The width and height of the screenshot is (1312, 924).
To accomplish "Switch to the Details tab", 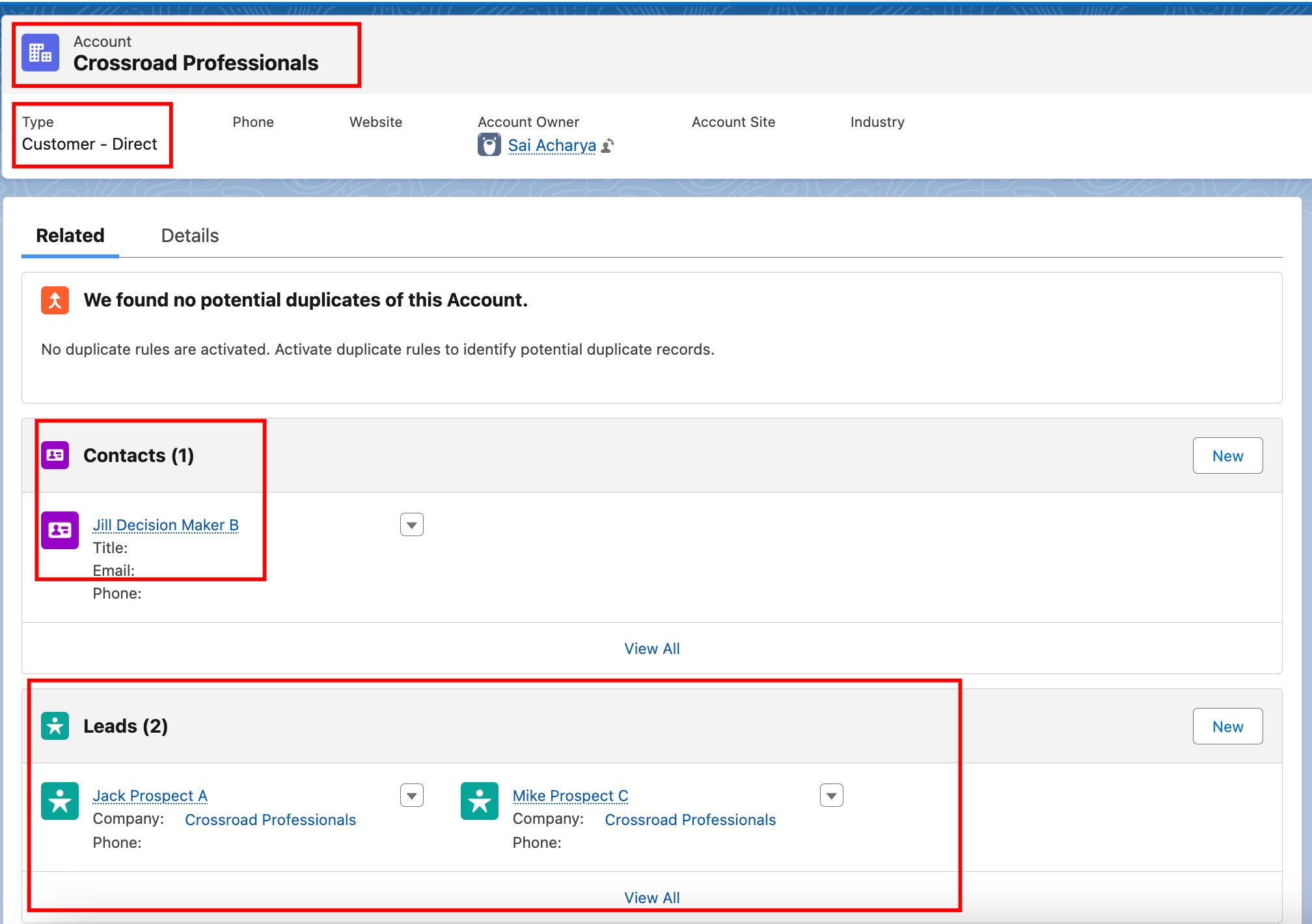I will click(x=190, y=236).
